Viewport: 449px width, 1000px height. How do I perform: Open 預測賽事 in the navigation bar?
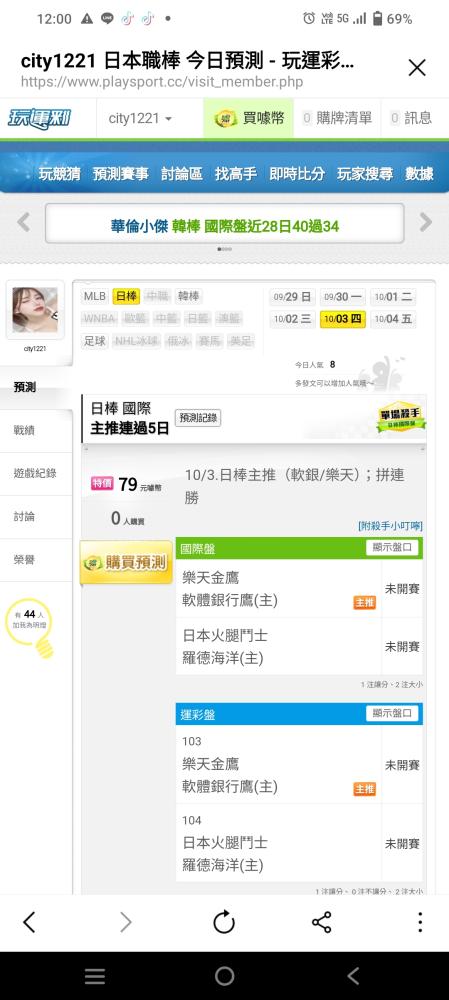[x=120, y=173]
